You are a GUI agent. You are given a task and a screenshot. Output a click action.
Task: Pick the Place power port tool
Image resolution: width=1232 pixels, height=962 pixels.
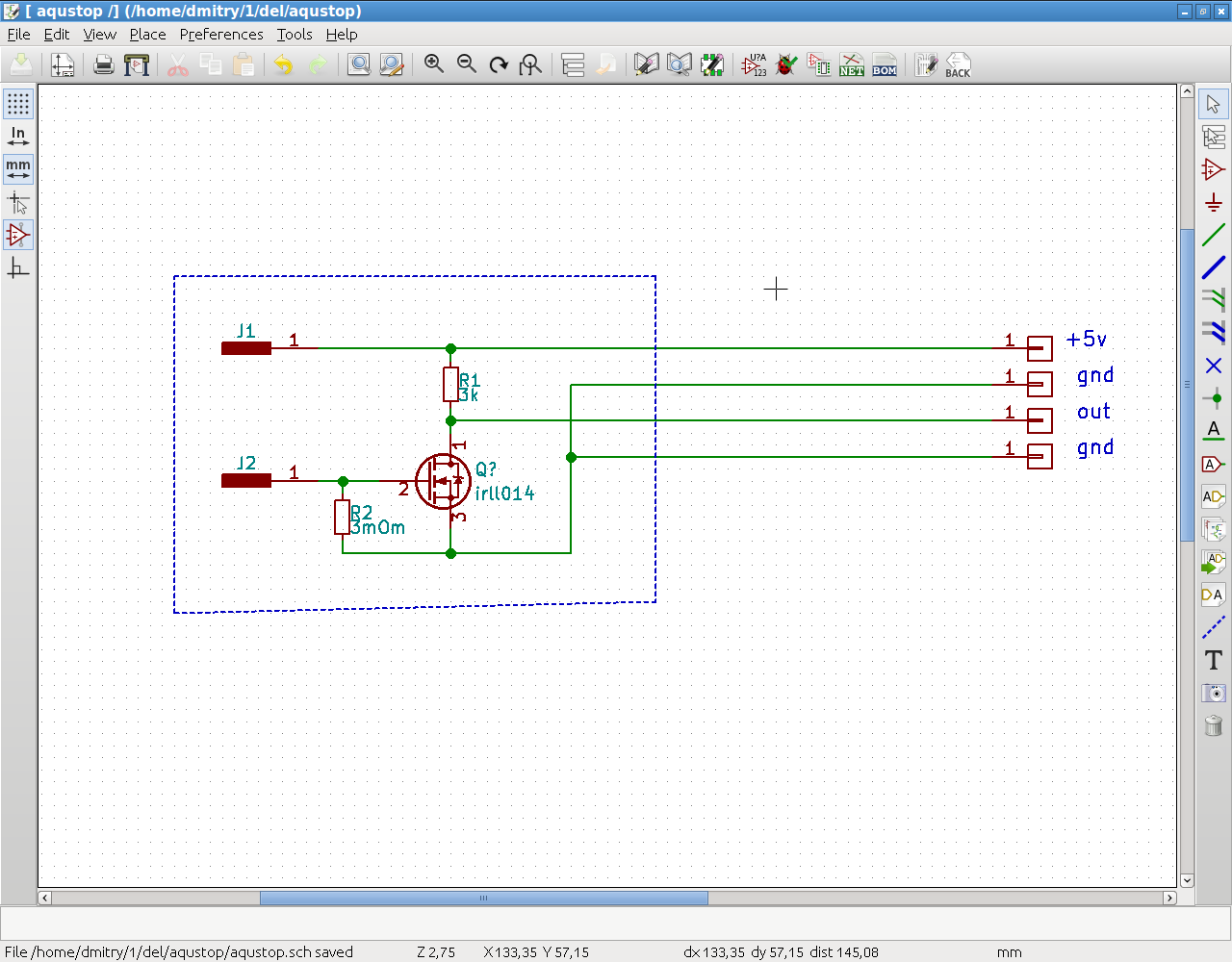pos(1213,203)
